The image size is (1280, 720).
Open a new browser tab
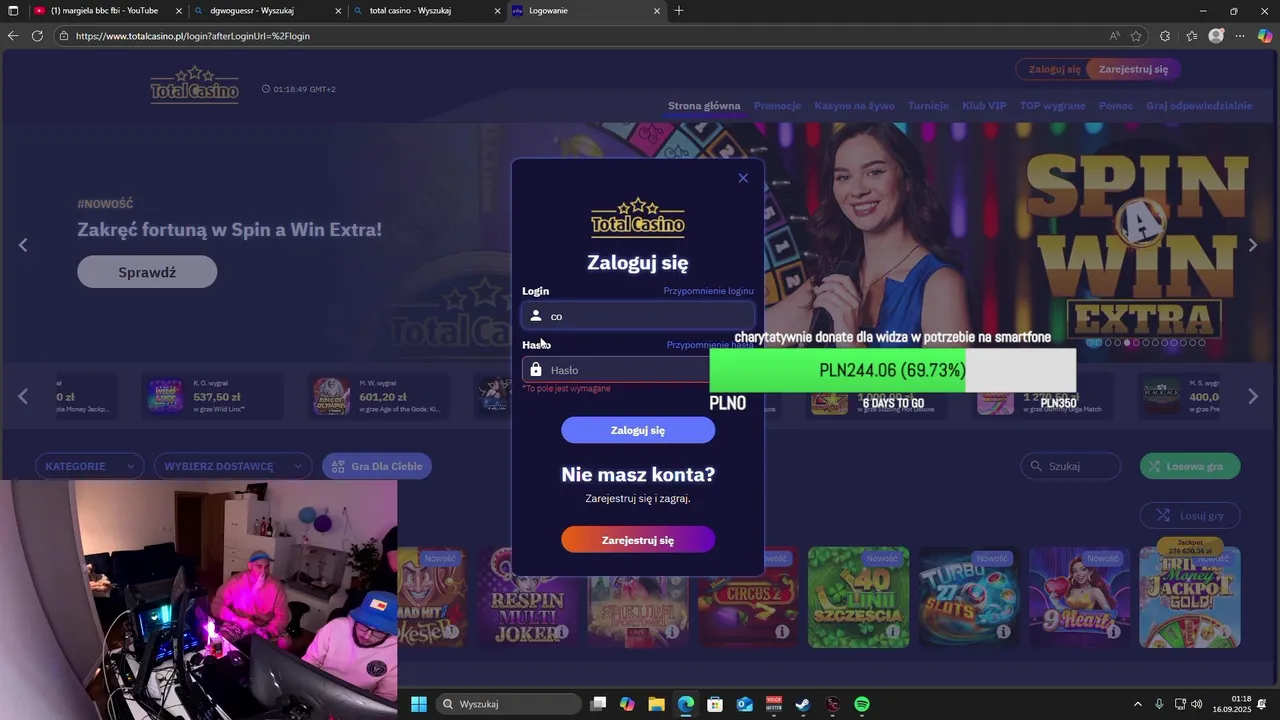[x=679, y=11]
